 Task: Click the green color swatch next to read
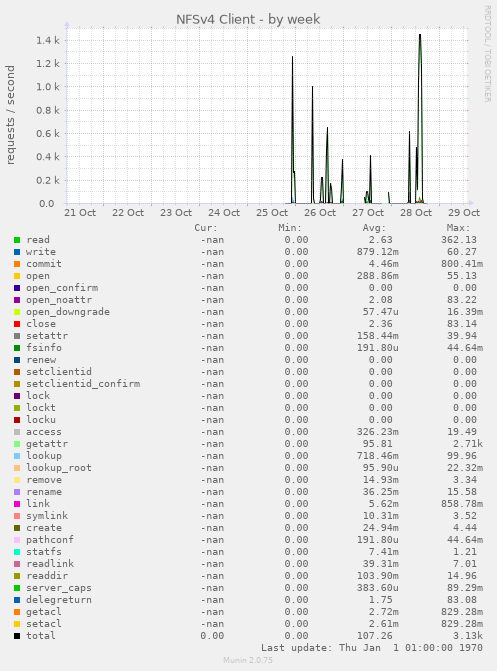pyautogui.click(x=17, y=240)
